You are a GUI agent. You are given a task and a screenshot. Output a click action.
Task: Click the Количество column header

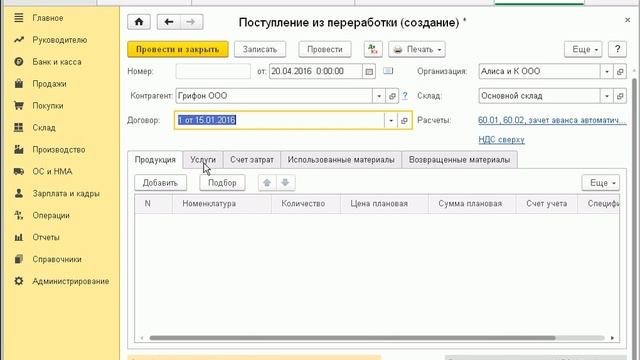click(306, 204)
